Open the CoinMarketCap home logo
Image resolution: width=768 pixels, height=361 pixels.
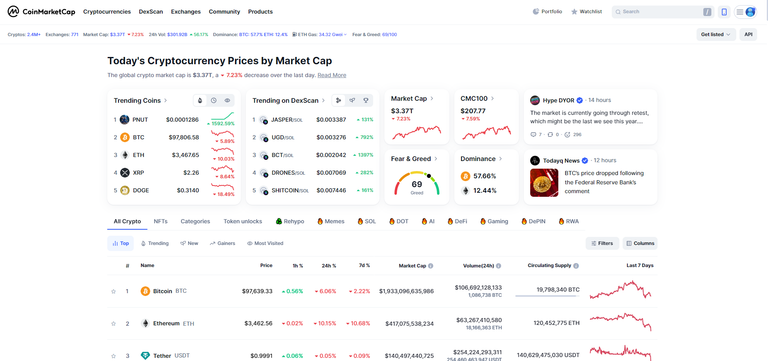(x=42, y=11)
